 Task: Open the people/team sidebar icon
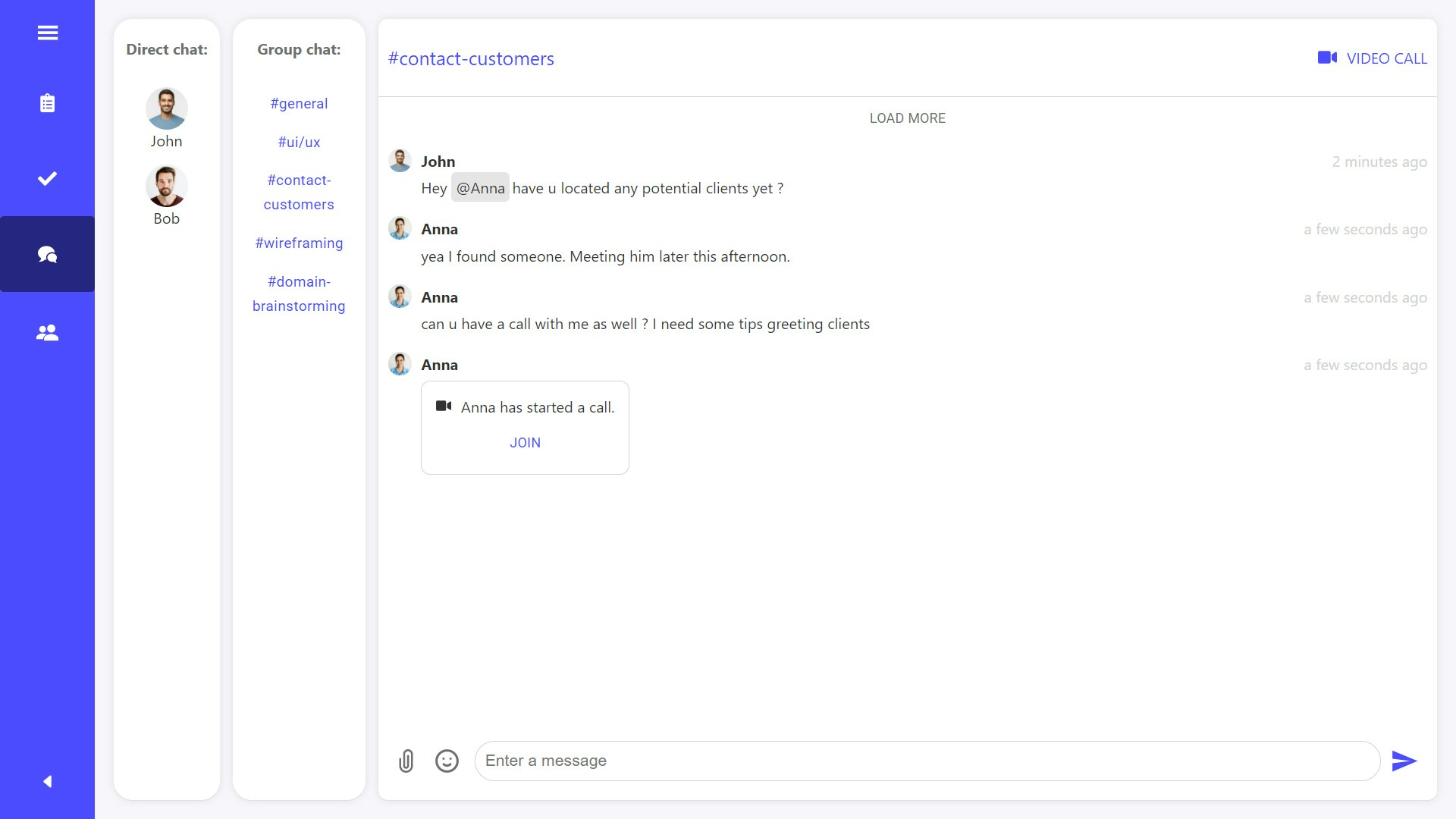tap(47, 332)
